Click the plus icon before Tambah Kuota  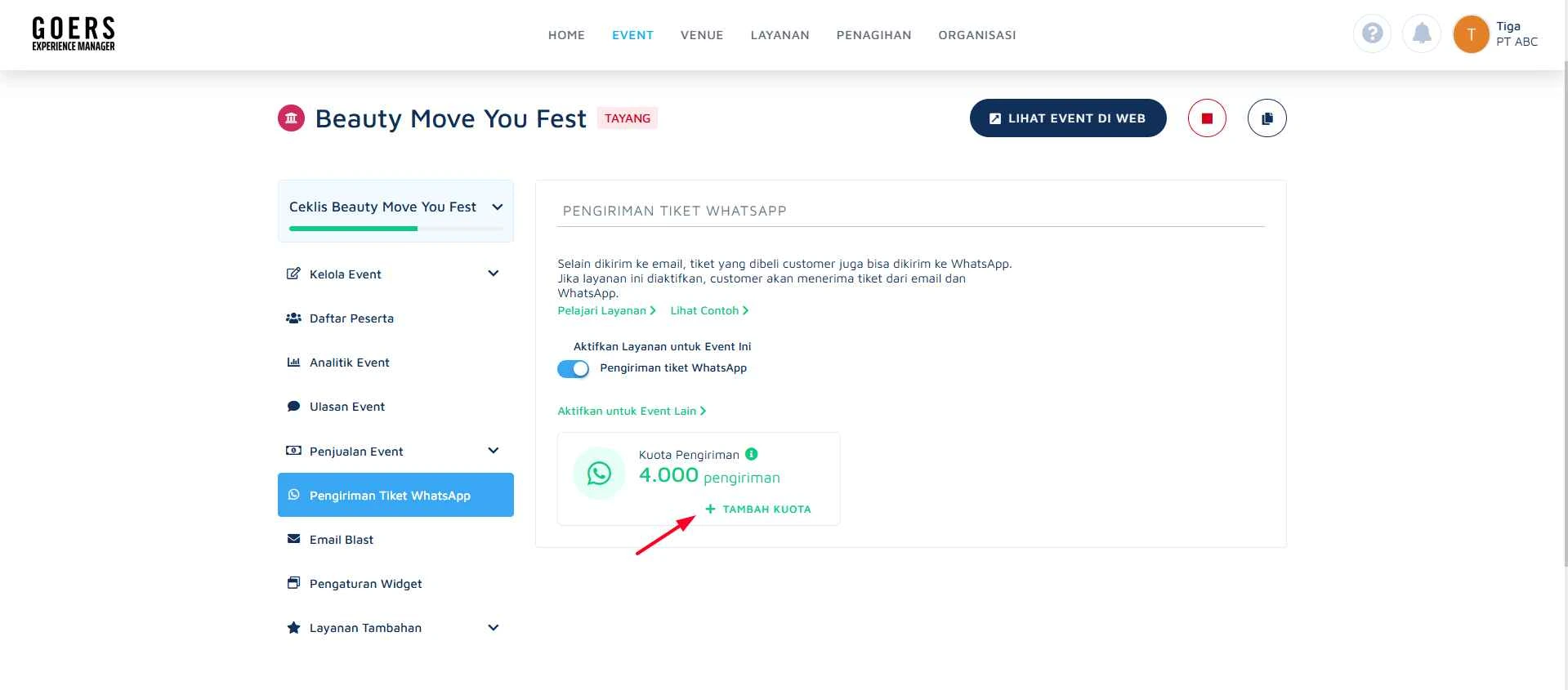pyautogui.click(x=710, y=509)
